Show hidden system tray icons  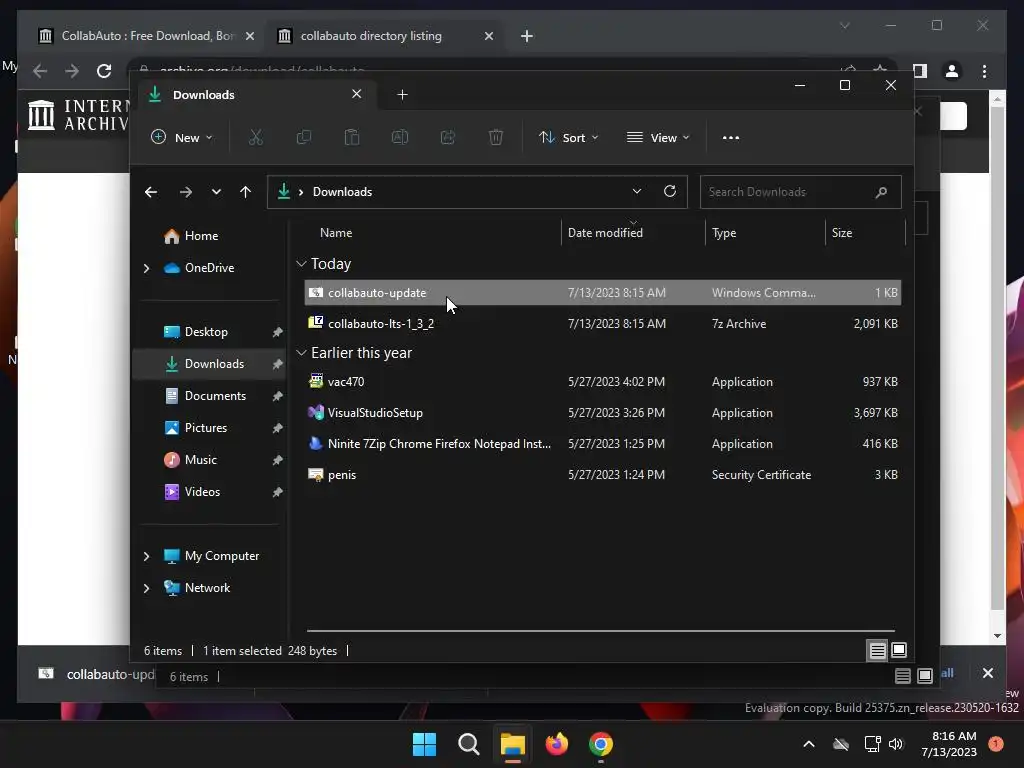[x=808, y=744]
